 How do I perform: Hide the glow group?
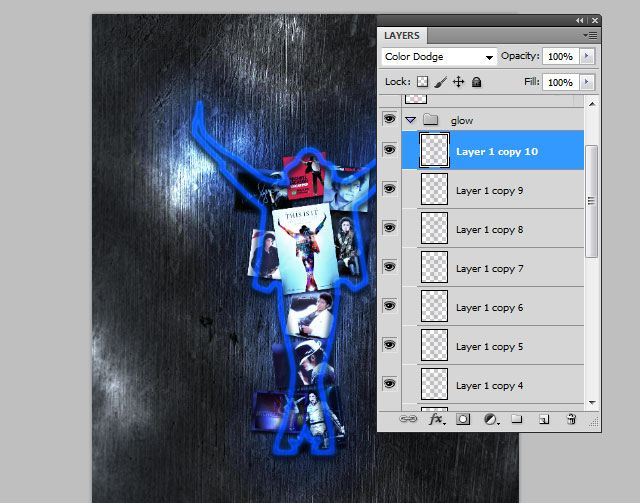tap(389, 119)
